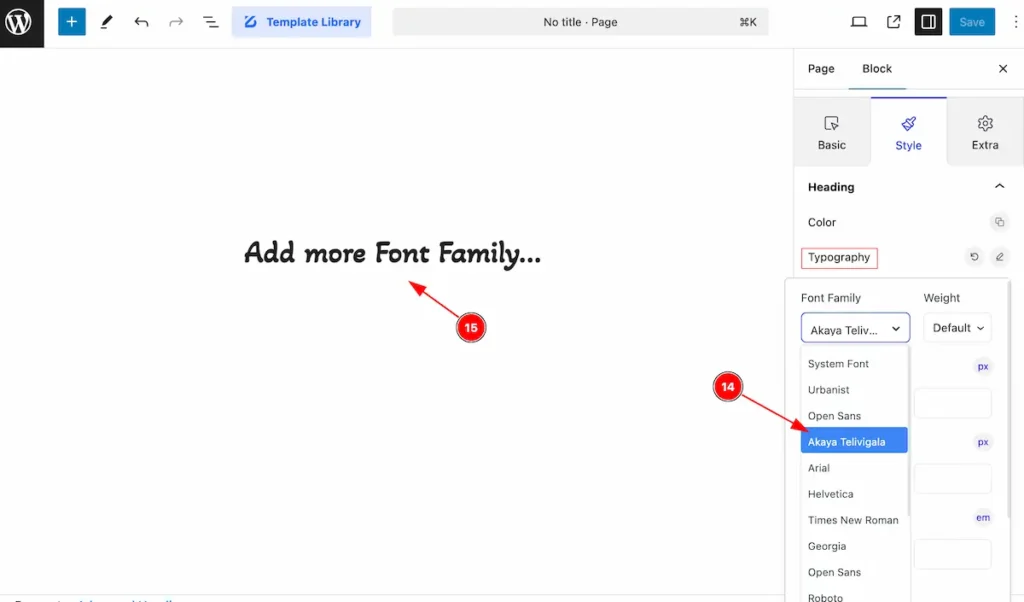Select the pencil Tools icon

click(x=106, y=22)
